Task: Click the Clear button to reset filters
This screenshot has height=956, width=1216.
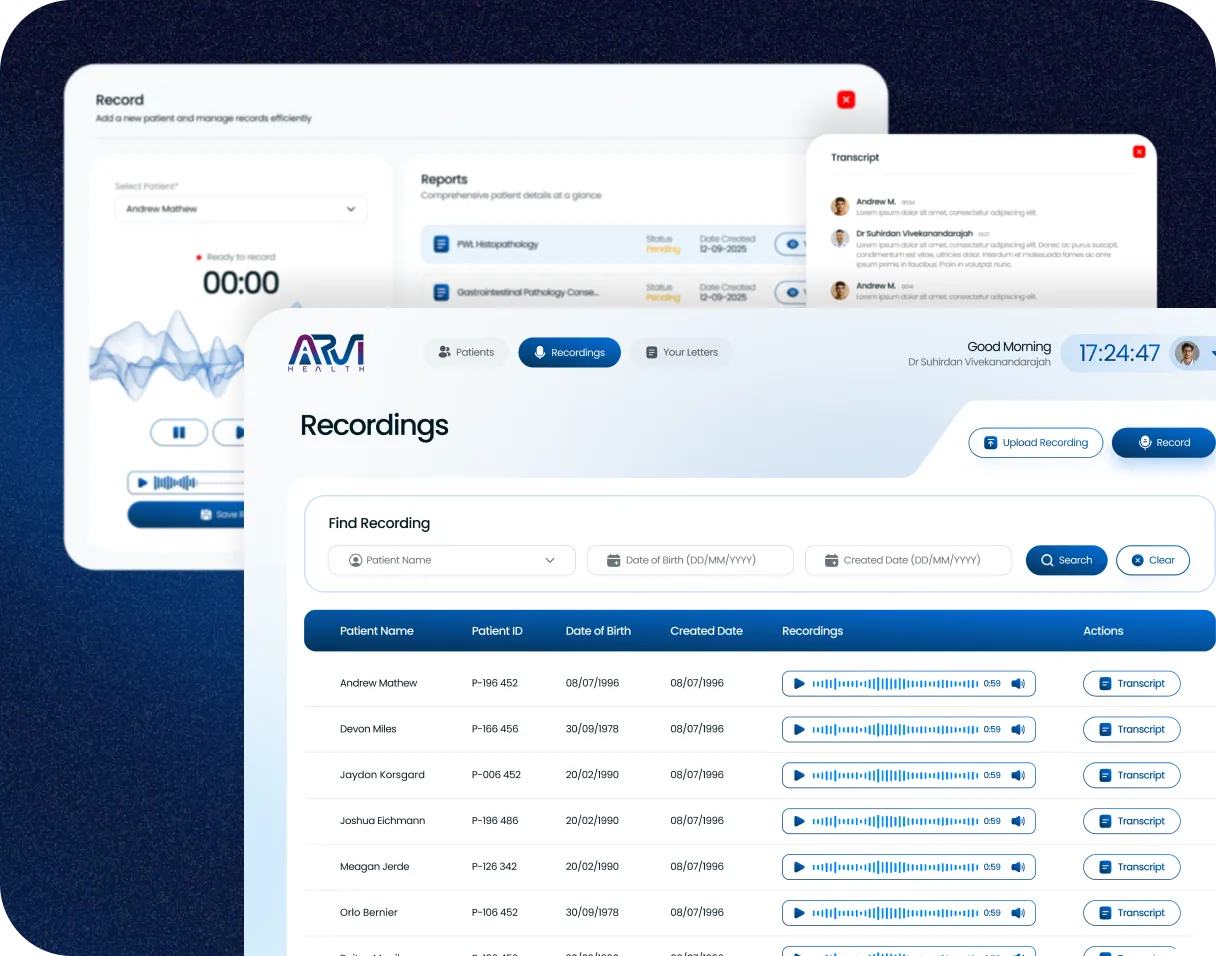Action: (1152, 560)
